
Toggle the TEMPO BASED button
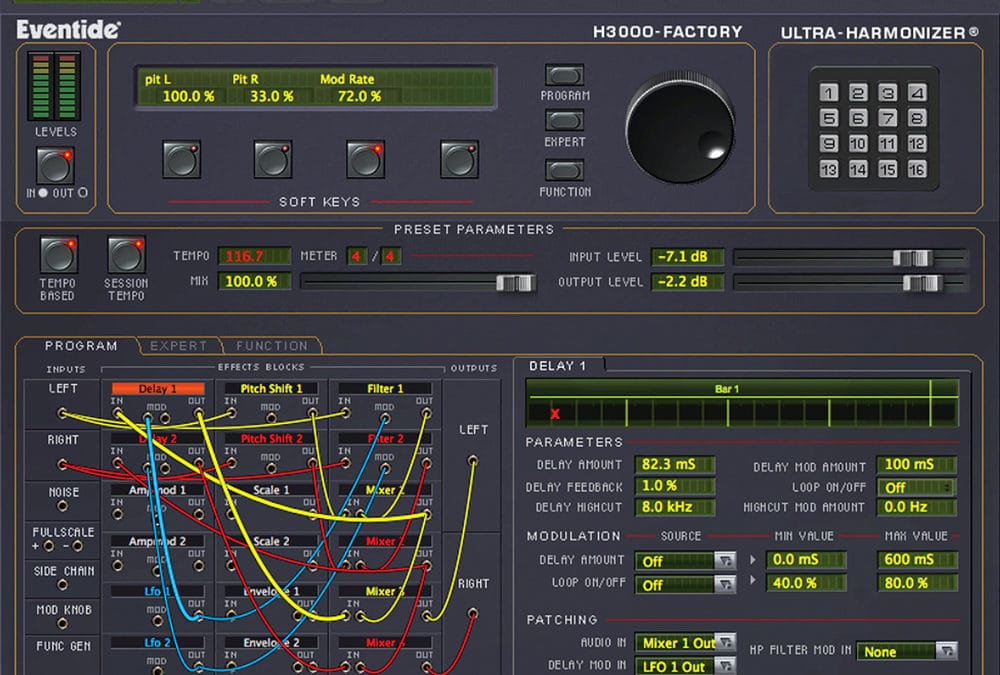[x=57, y=255]
